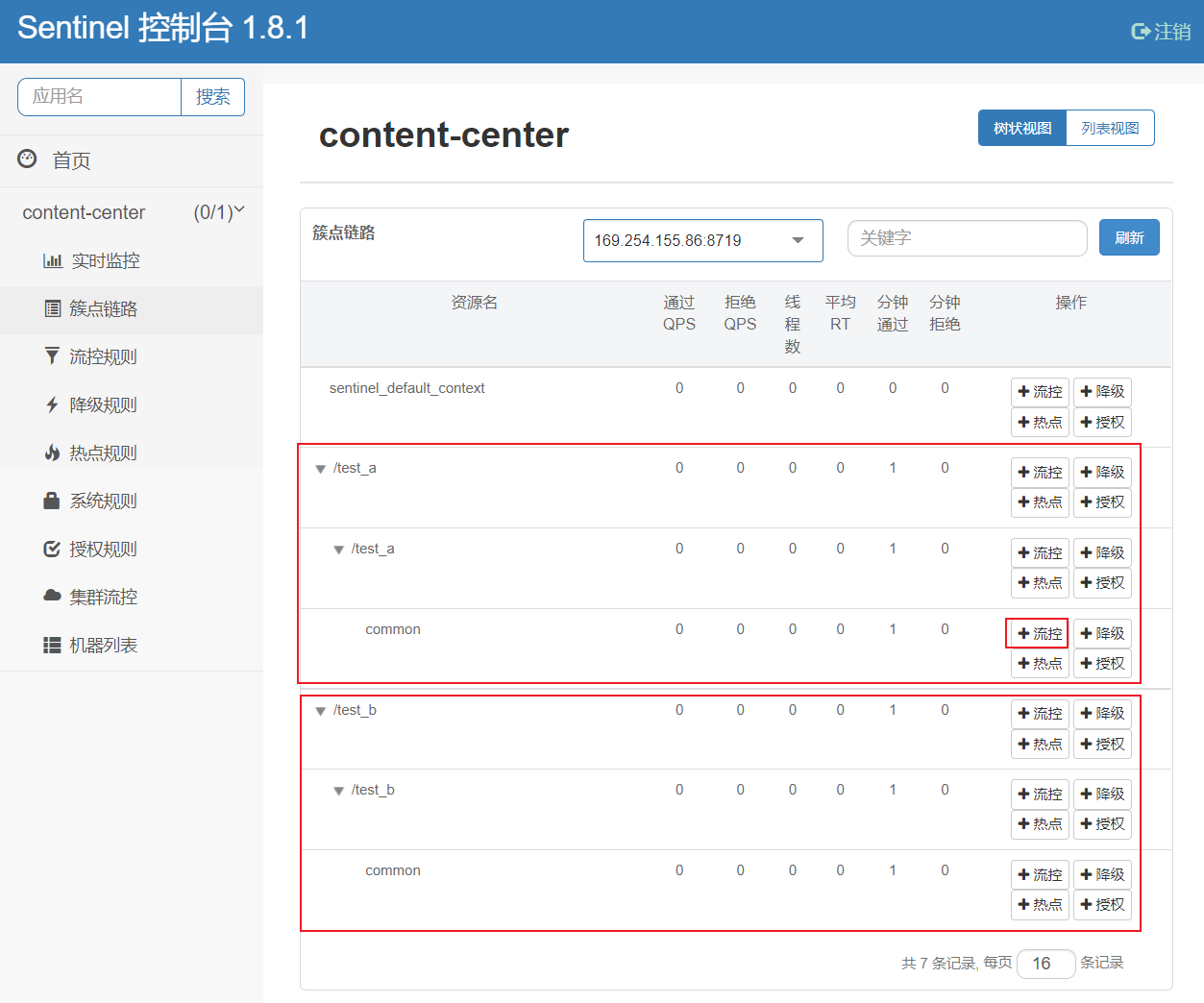The image size is (1204, 1003).
Task: Click the records-per-page field showing 16
Action: pos(1045,964)
